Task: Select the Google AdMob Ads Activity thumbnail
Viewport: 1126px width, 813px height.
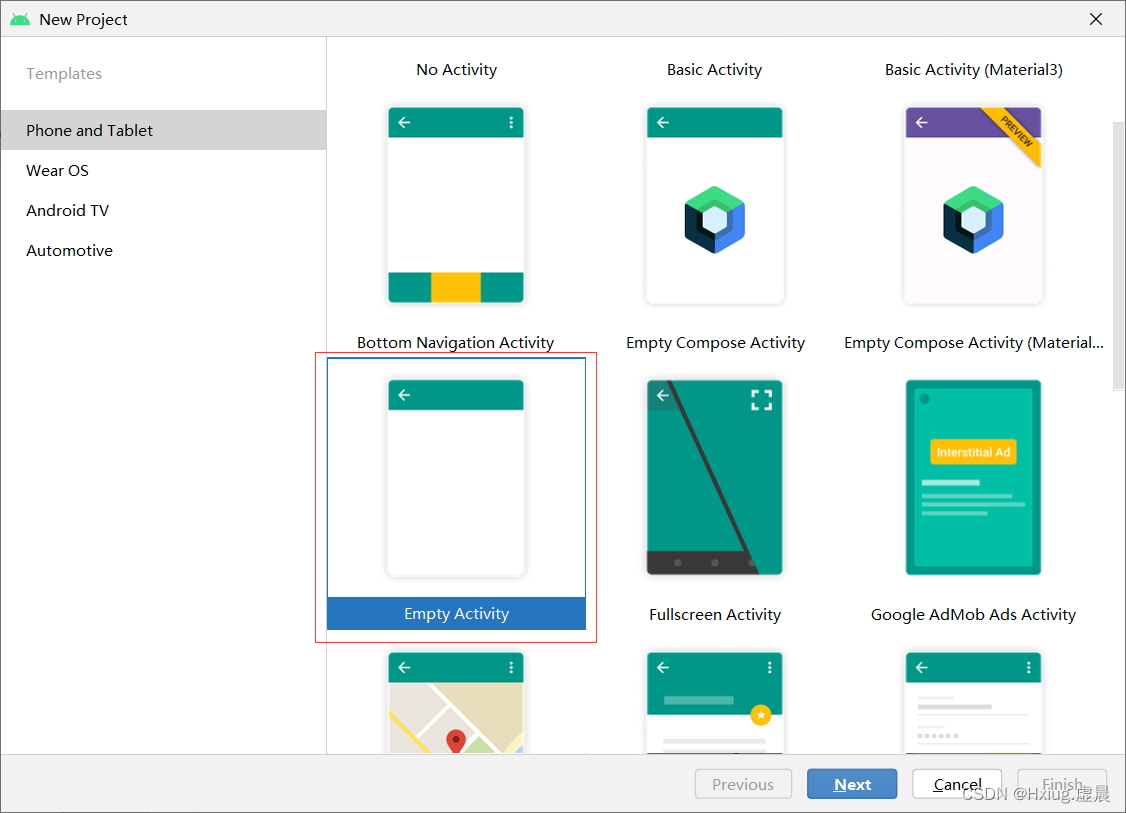Action: 973,478
